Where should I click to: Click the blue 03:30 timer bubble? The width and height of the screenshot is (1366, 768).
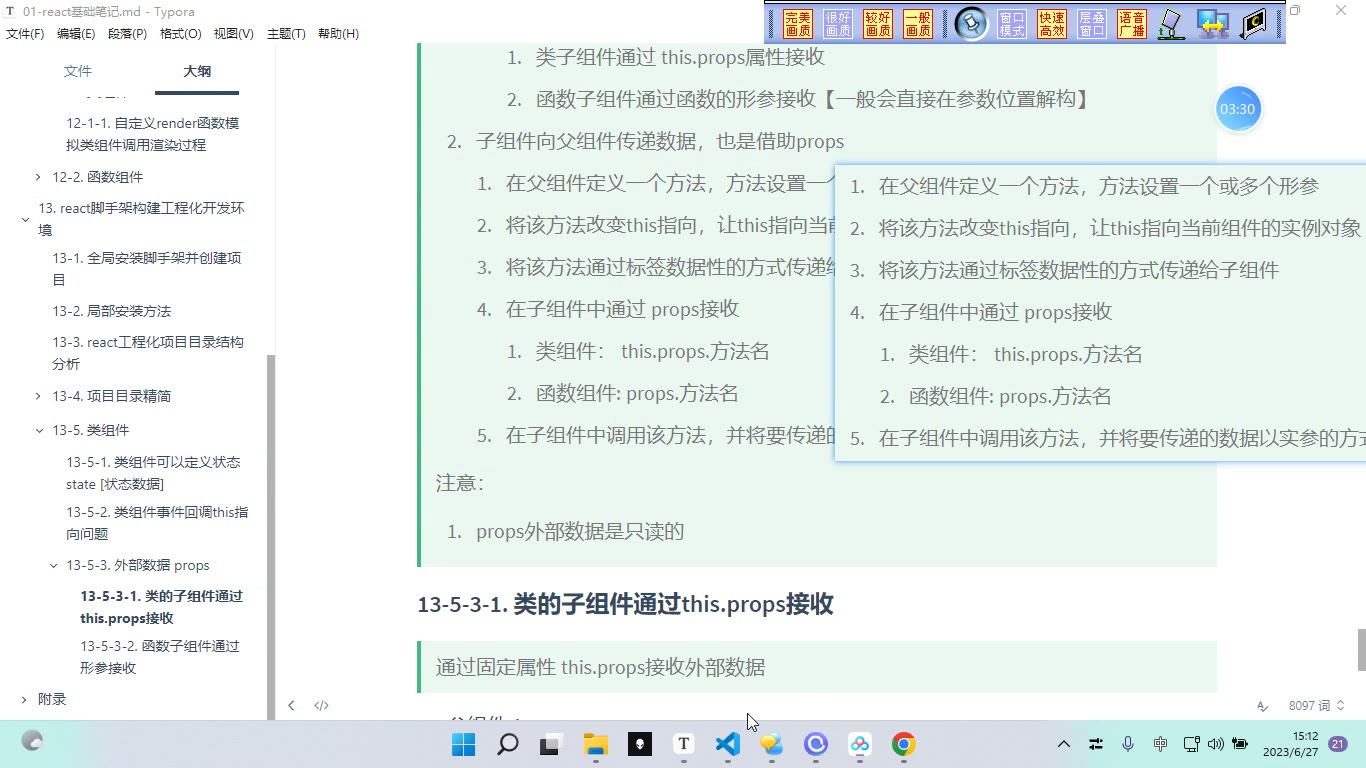coord(1238,109)
